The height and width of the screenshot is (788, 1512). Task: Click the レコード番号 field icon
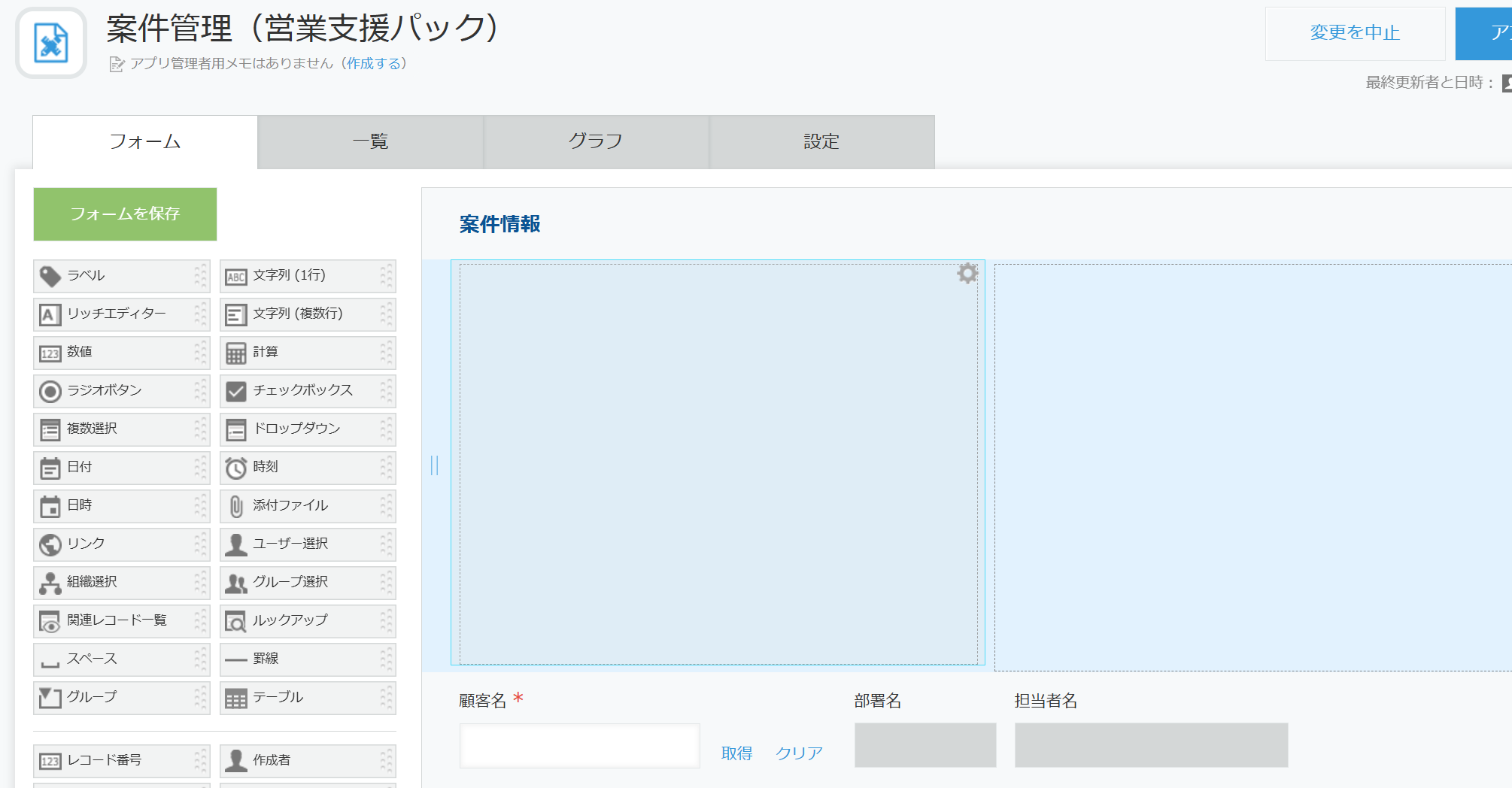50,762
